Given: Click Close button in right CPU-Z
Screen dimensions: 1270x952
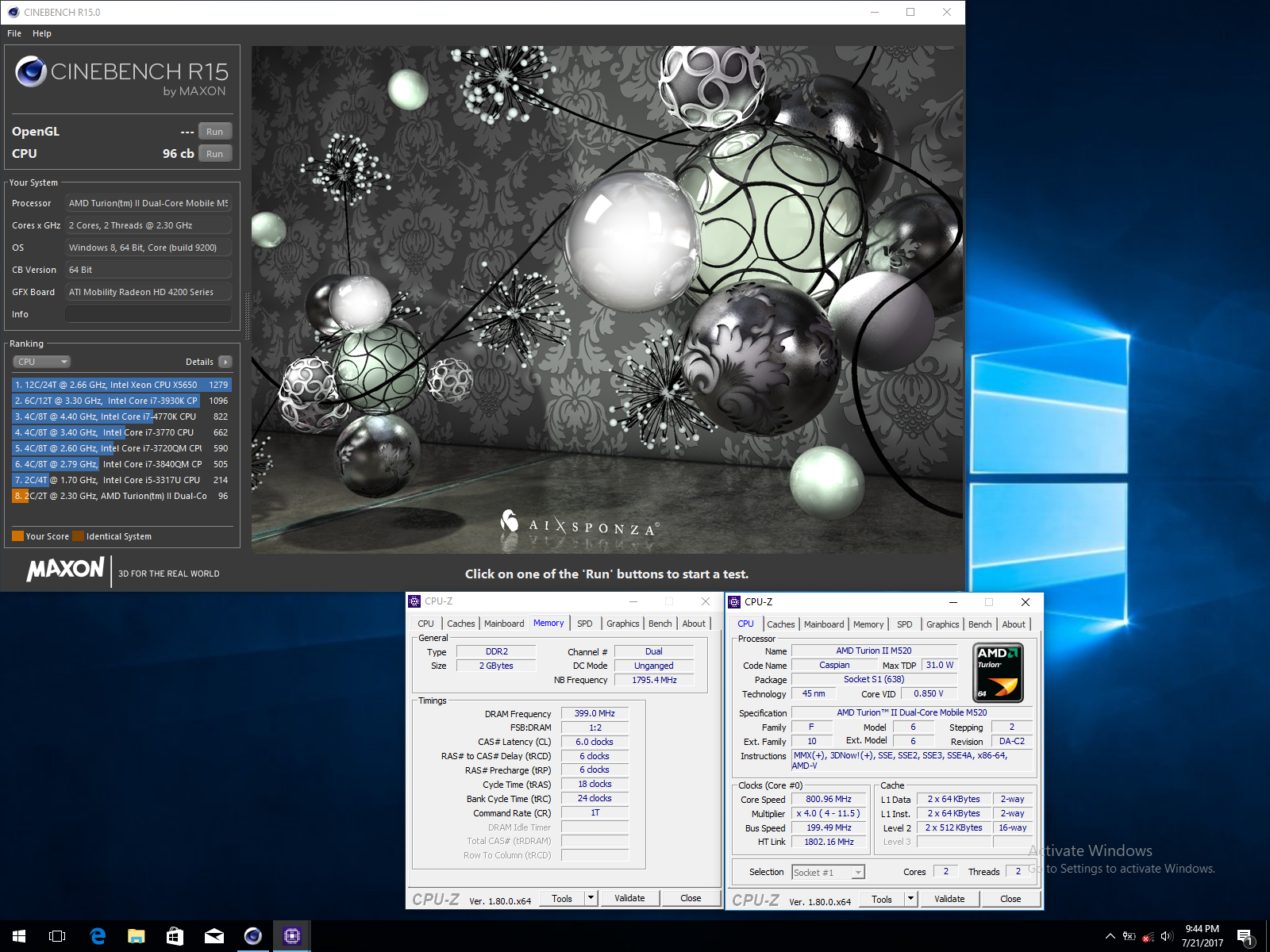Looking at the screenshot, I should (1010, 899).
